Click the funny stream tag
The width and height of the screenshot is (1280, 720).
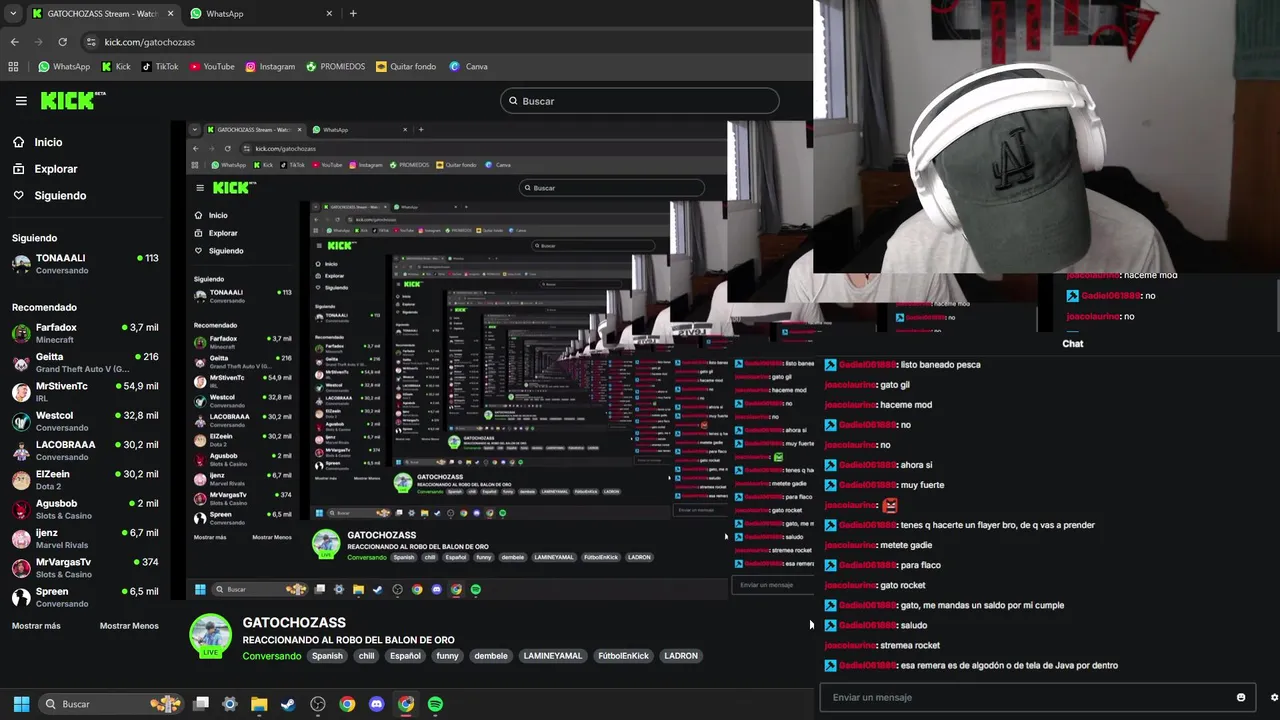pyautogui.click(x=447, y=656)
